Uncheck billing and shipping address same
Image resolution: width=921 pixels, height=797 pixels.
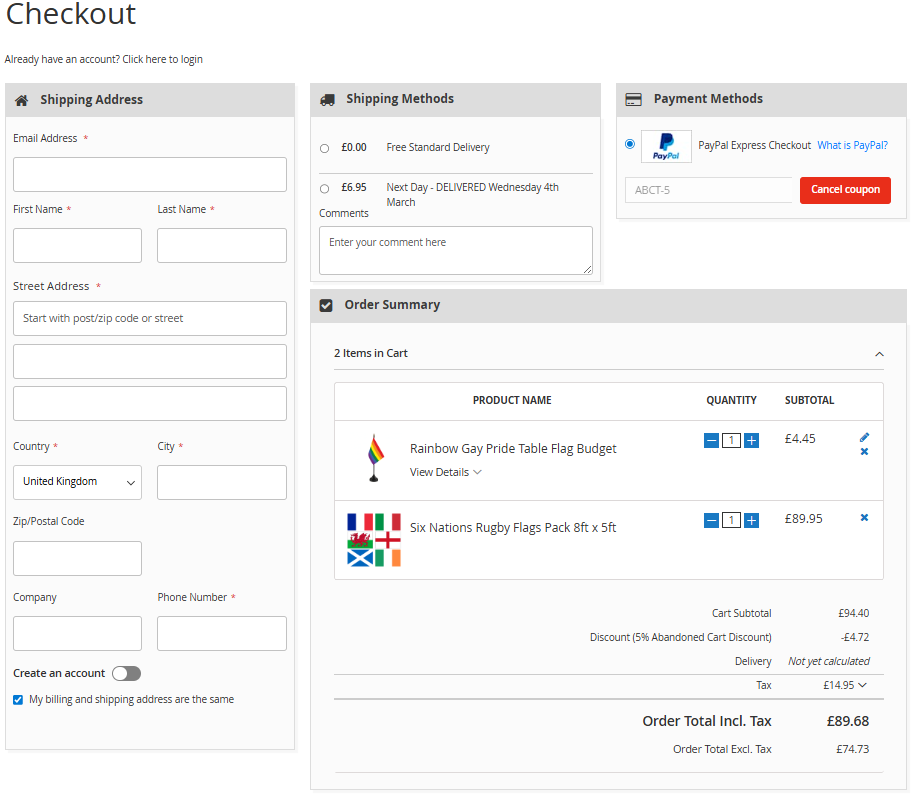18,700
